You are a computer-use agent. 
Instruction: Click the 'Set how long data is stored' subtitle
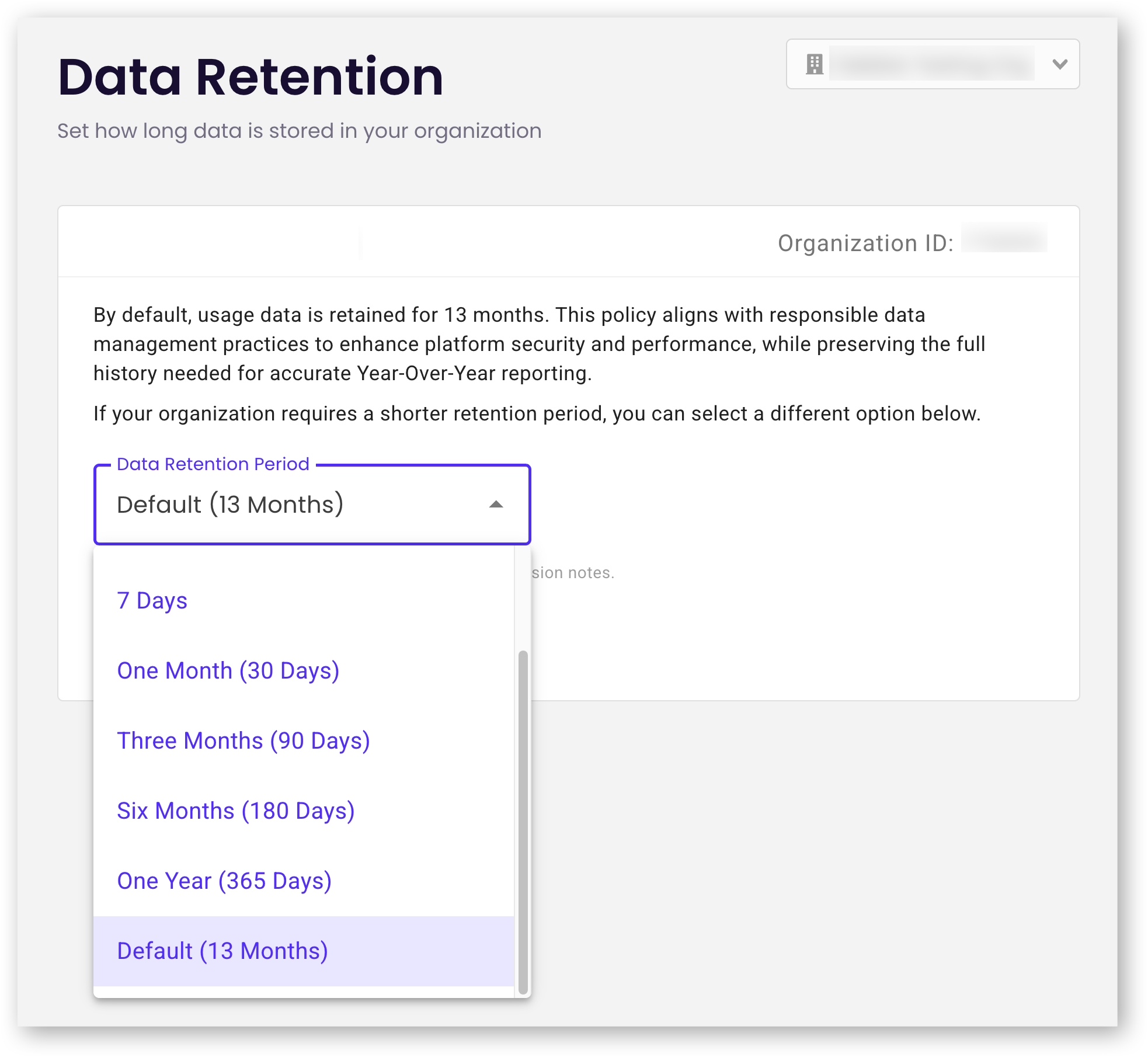click(299, 131)
